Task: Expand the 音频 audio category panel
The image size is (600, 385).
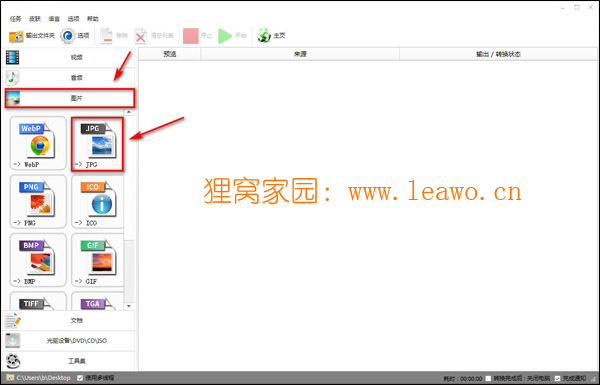Action: point(69,78)
